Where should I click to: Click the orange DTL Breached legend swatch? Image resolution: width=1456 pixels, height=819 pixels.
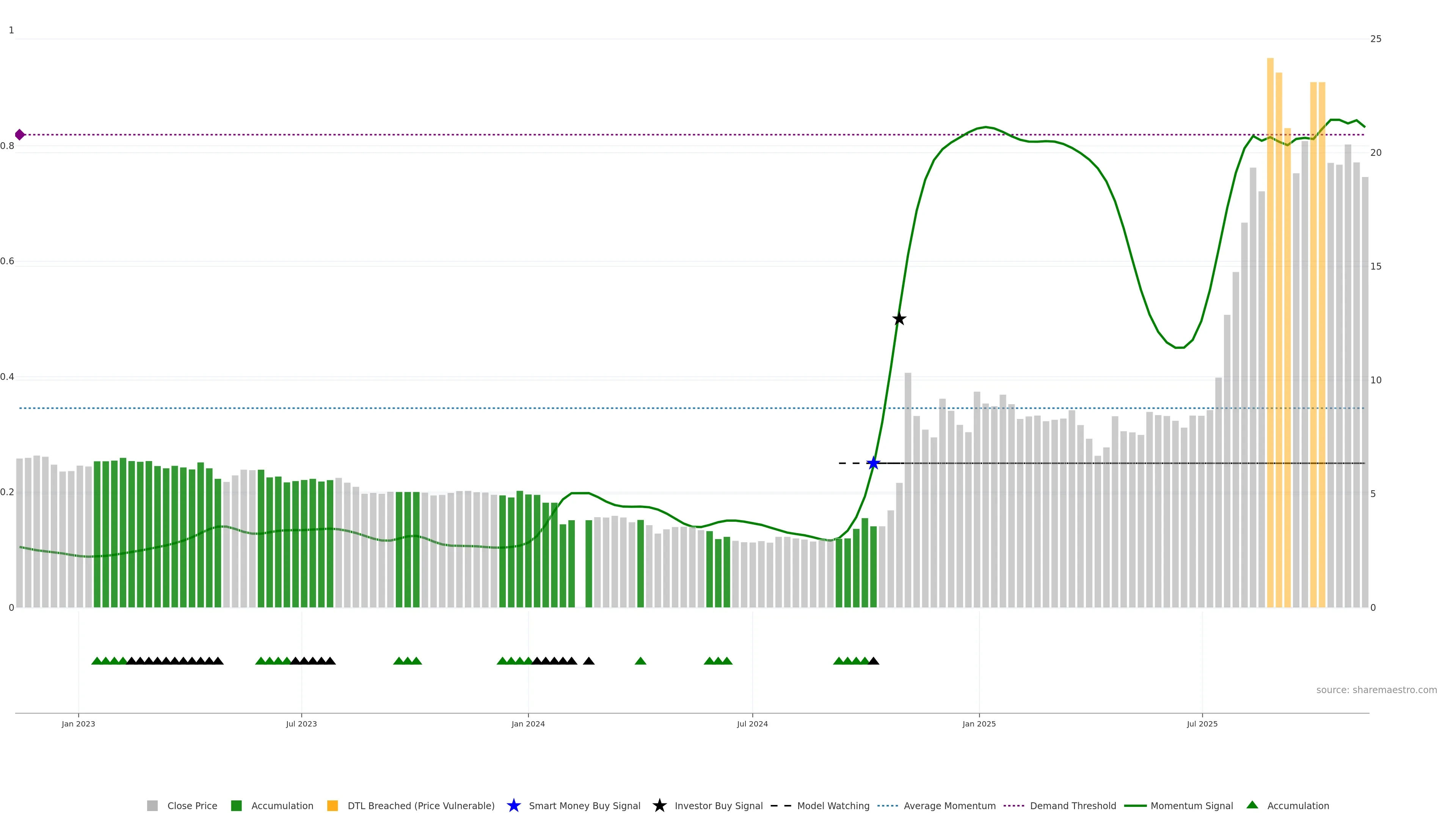333,805
